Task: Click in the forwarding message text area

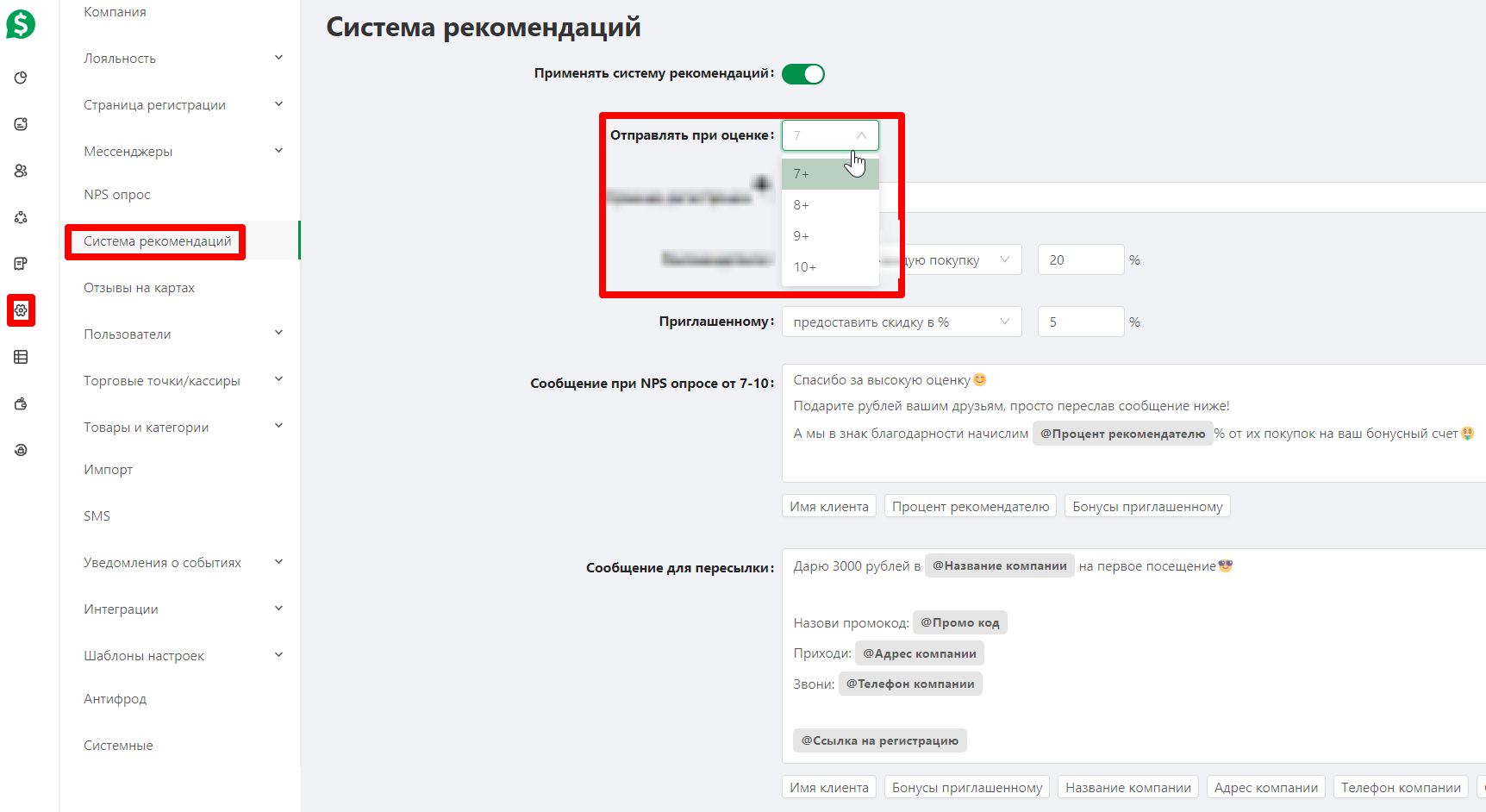Action: (x=1133, y=656)
